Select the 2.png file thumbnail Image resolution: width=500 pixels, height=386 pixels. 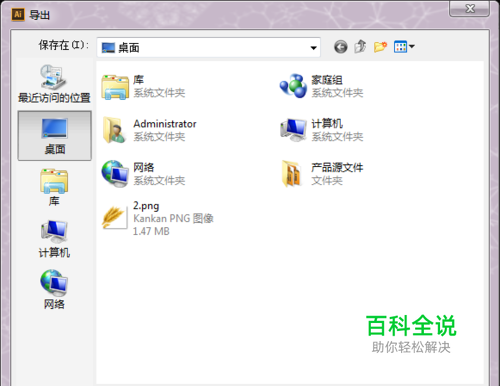(x=115, y=218)
